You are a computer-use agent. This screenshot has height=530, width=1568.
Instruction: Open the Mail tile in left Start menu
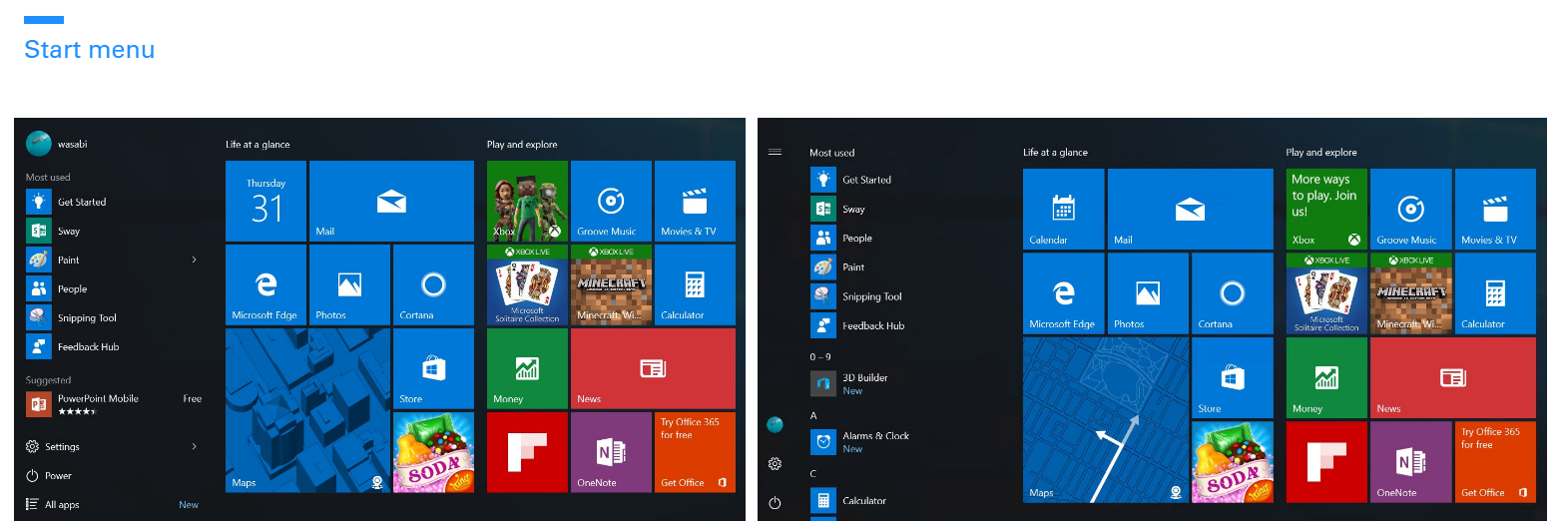[391, 201]
